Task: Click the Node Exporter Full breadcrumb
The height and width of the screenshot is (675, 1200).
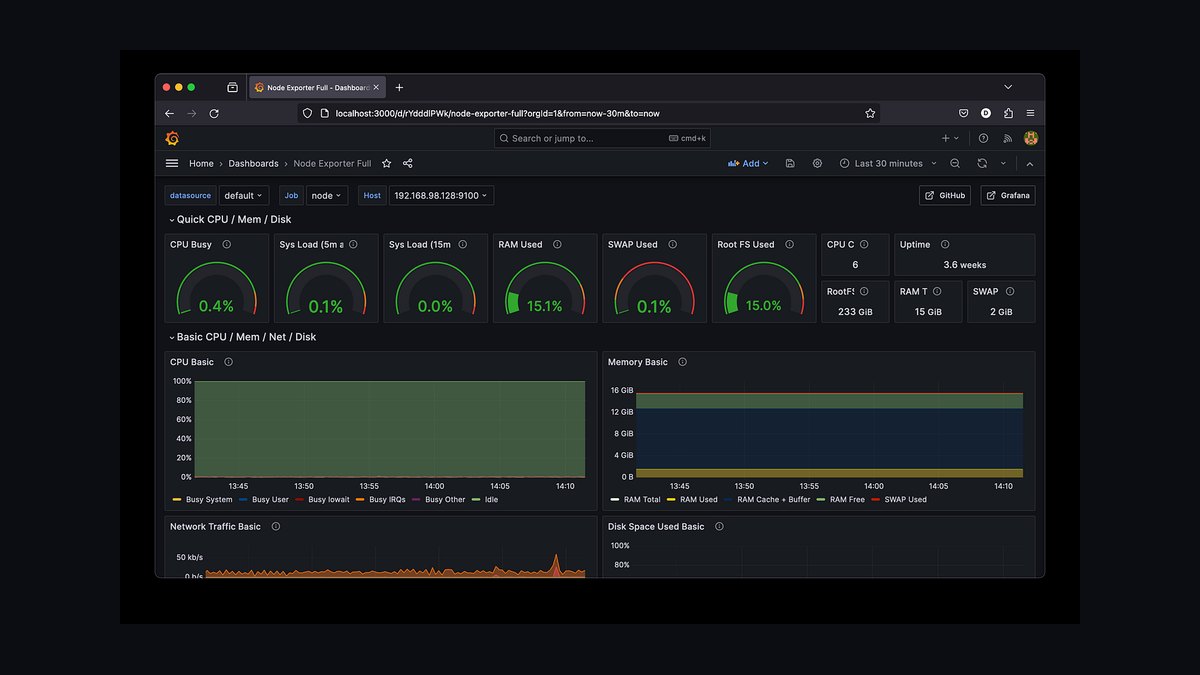Action: tap(332, 163)
